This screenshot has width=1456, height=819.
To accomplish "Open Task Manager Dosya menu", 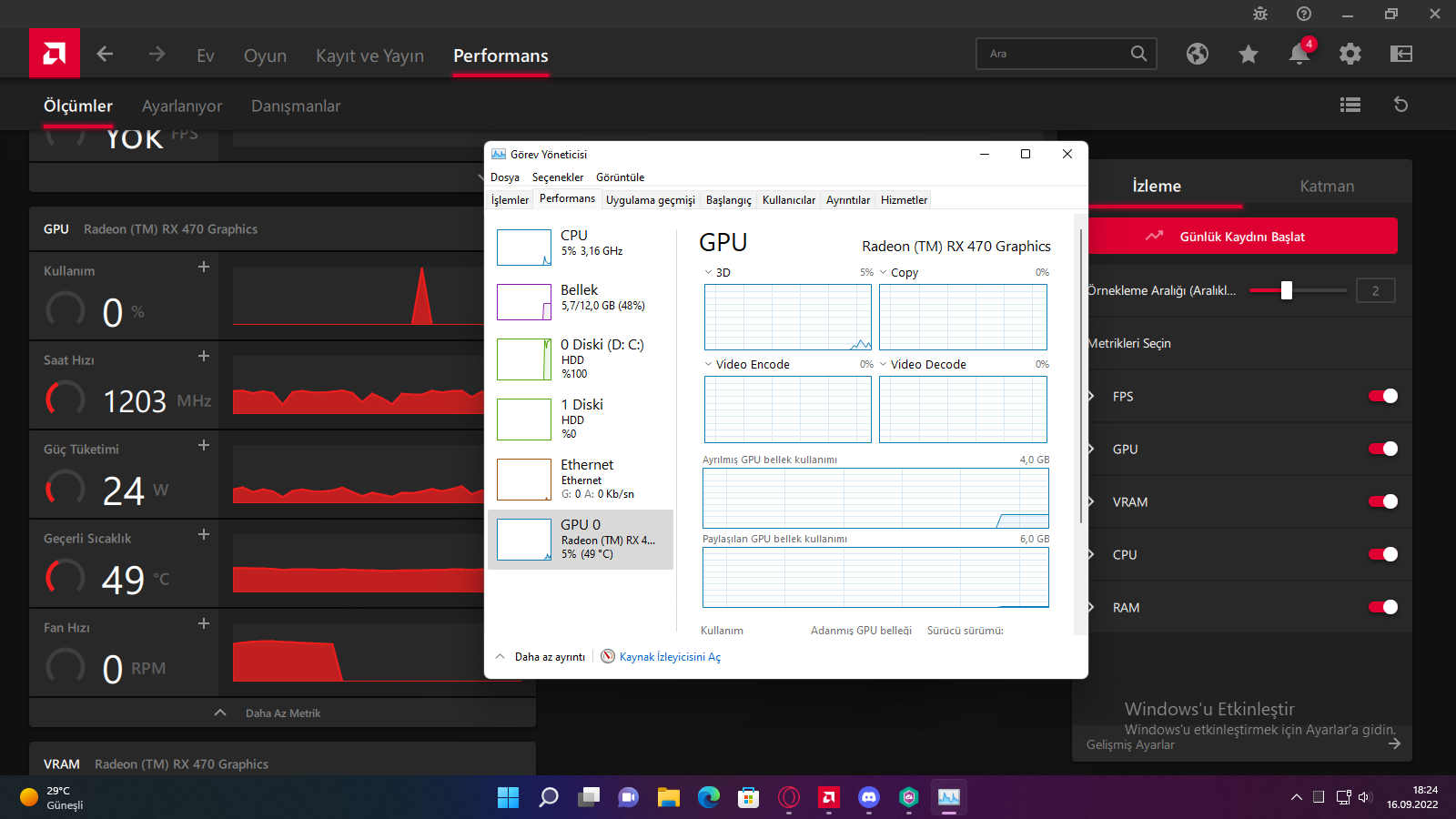I will click(x=505, y=177).
